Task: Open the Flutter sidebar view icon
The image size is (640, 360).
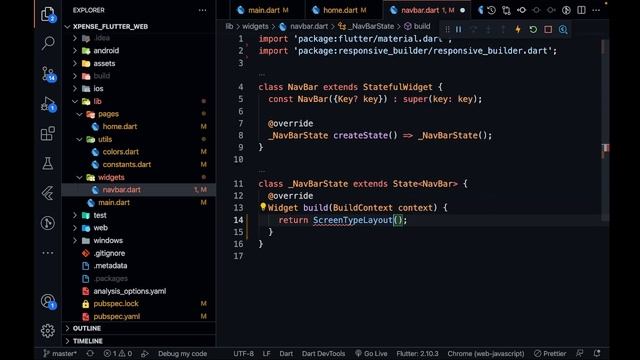Action: tap(48, 193)
